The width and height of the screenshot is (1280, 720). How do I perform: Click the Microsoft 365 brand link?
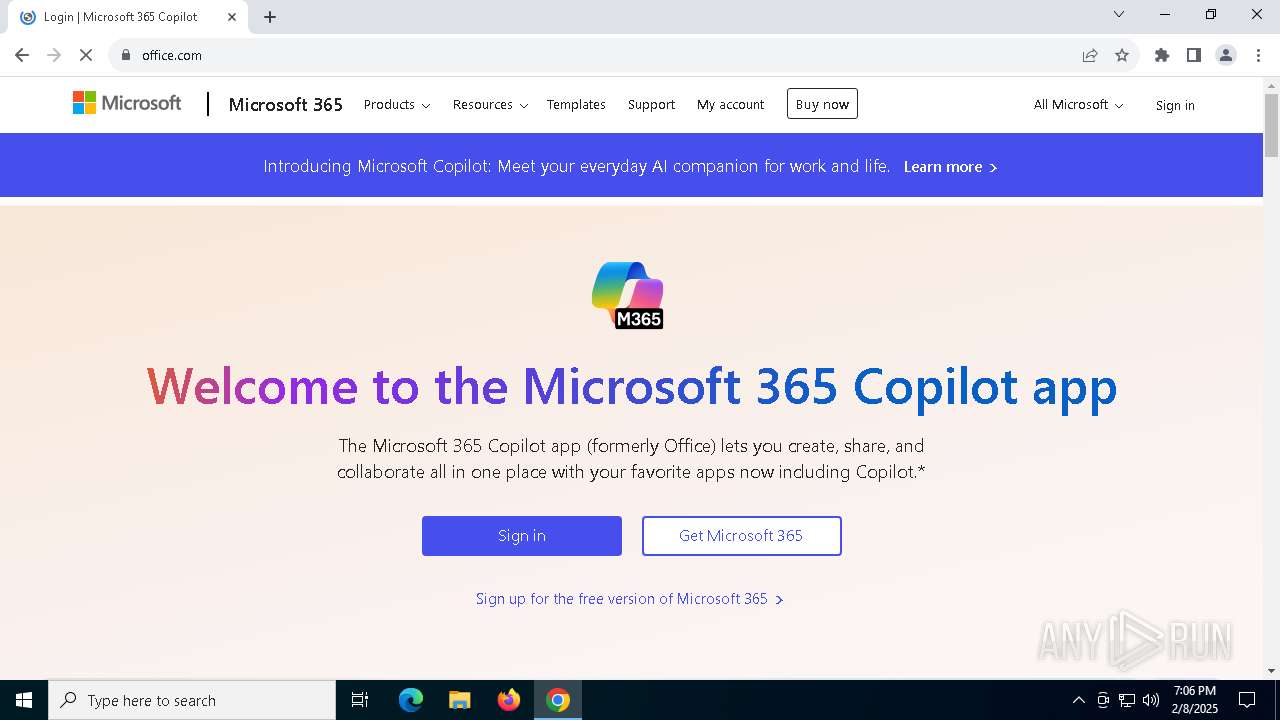pyautogui.click(x=286, y=104)
